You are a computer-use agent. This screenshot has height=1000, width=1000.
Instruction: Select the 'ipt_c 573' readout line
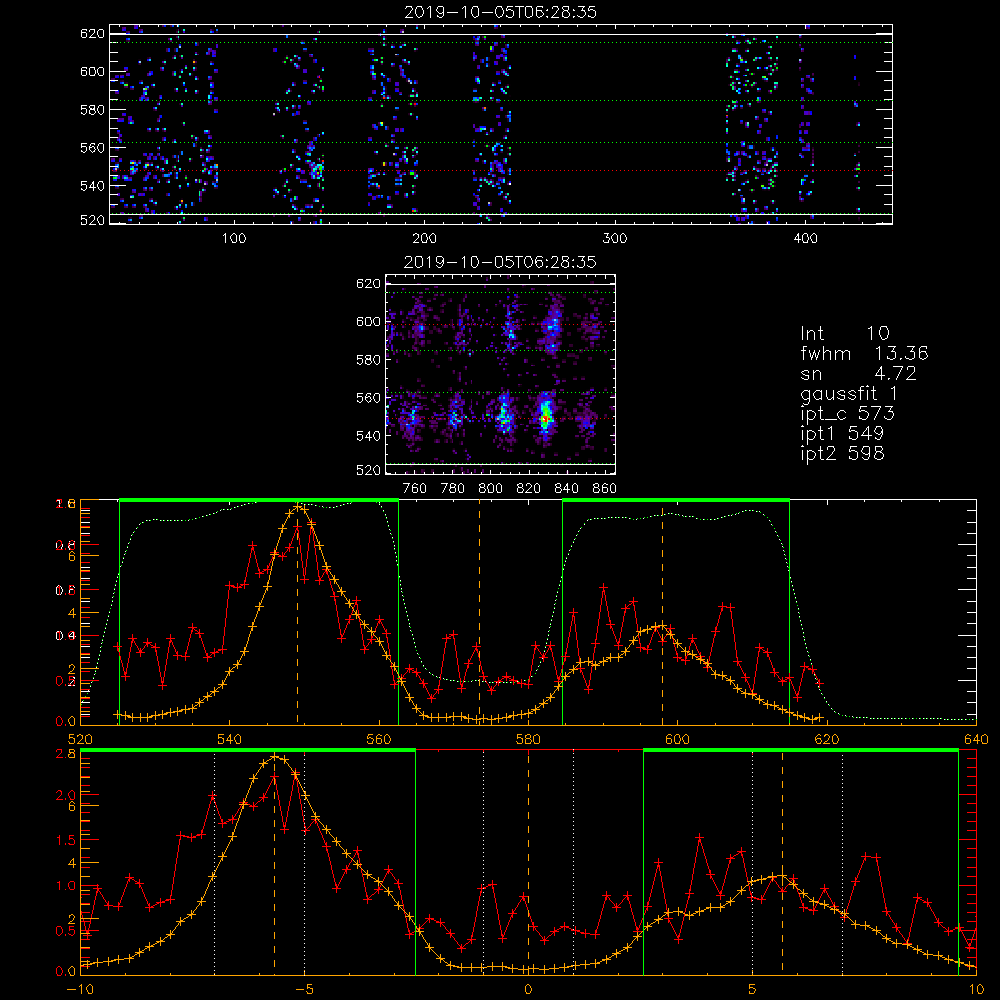point(848,414)
